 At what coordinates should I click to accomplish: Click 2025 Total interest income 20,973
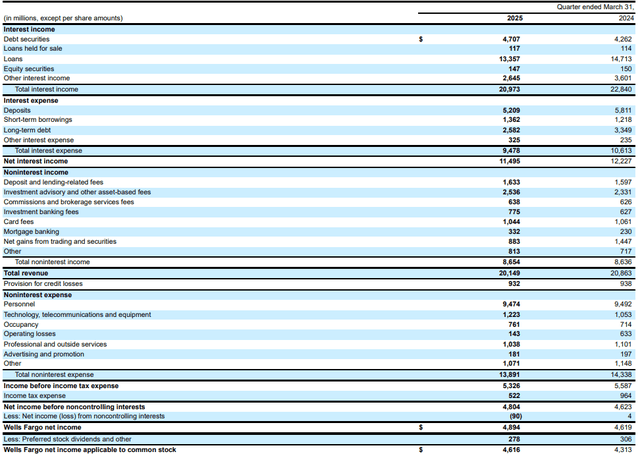(509, 89)
